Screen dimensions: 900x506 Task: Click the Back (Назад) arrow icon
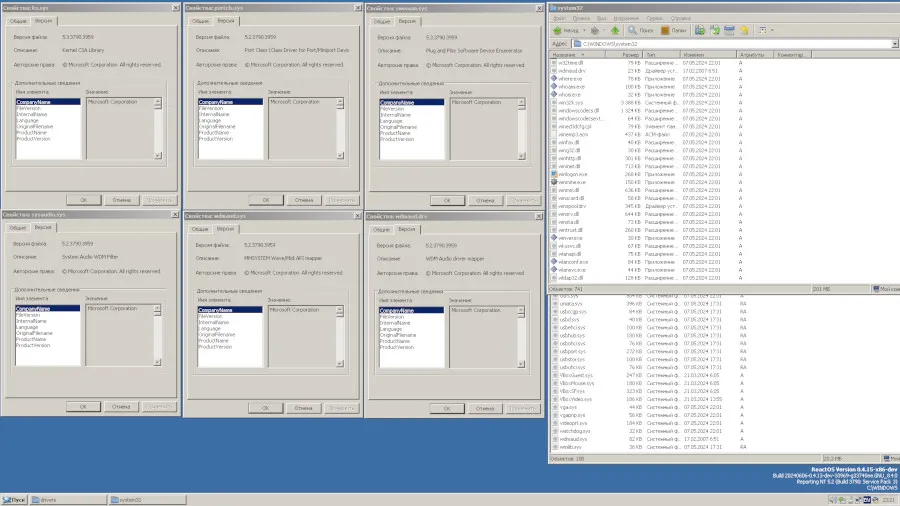pos(557,30)
